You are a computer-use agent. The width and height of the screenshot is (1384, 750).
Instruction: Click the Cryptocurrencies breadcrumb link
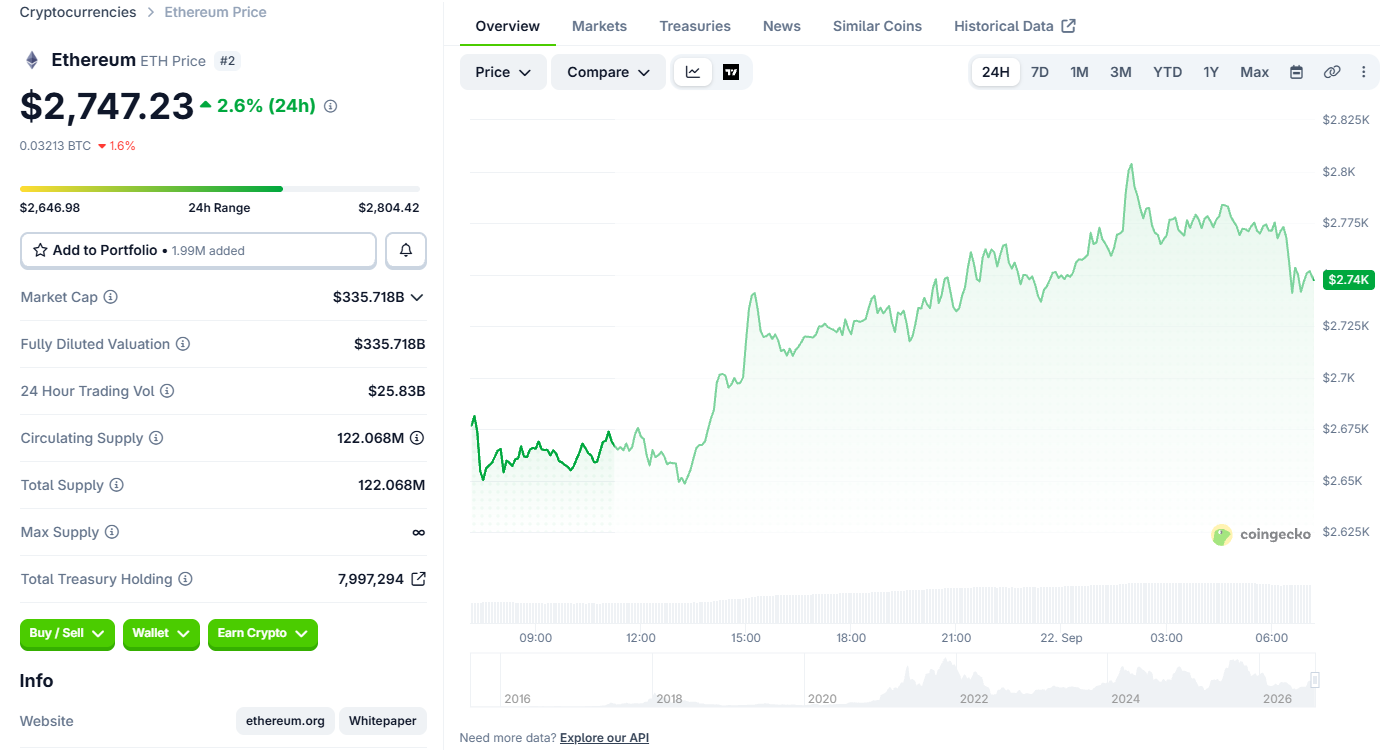click(78, 12)
